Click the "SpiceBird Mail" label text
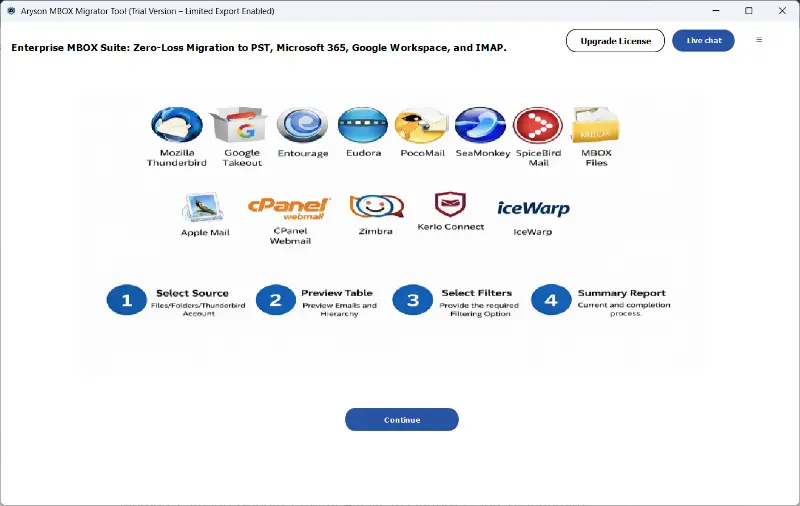This screenshot has width=800, height=506. pyautogui.click(x=538, y=158)
